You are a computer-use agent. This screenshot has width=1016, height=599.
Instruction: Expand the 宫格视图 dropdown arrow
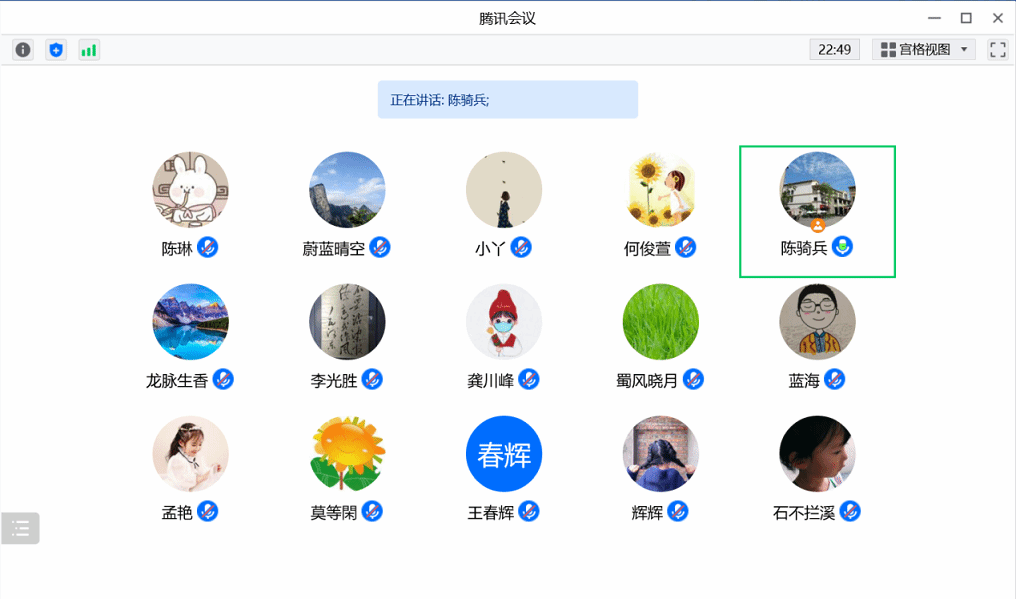(x=964, y=50)
